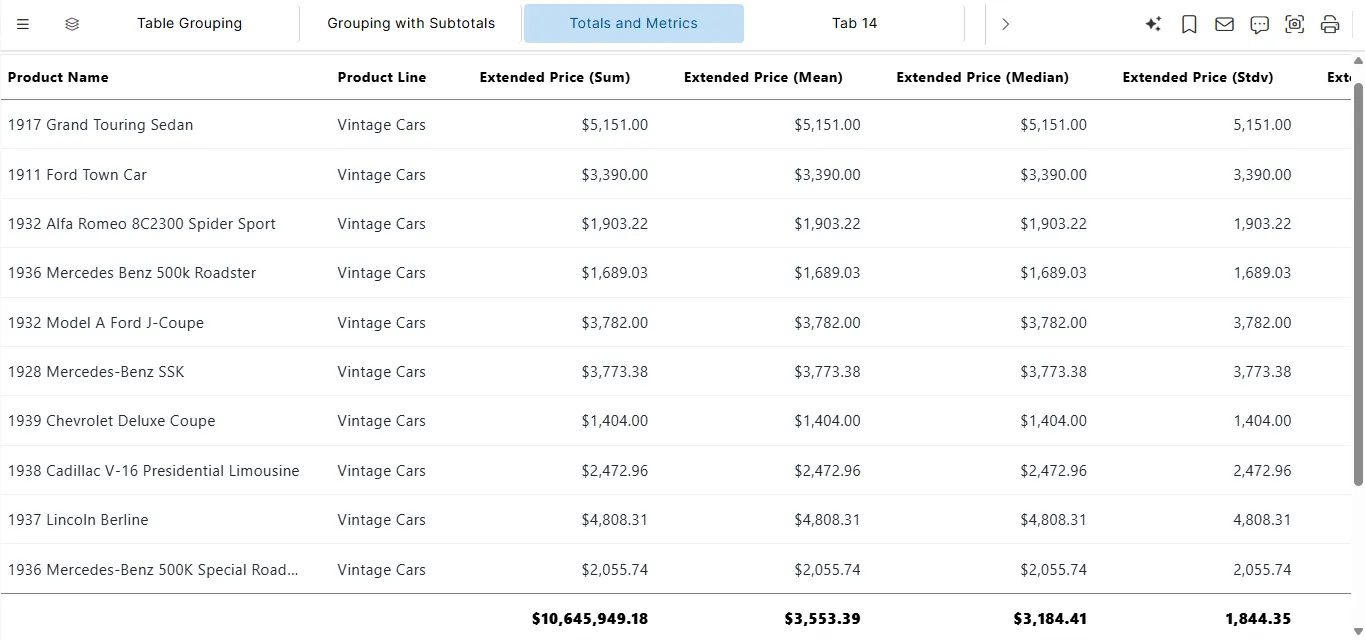Bookmark the current report
The width and height of the screenshot is (1365, 640).
click(1188, 23)
